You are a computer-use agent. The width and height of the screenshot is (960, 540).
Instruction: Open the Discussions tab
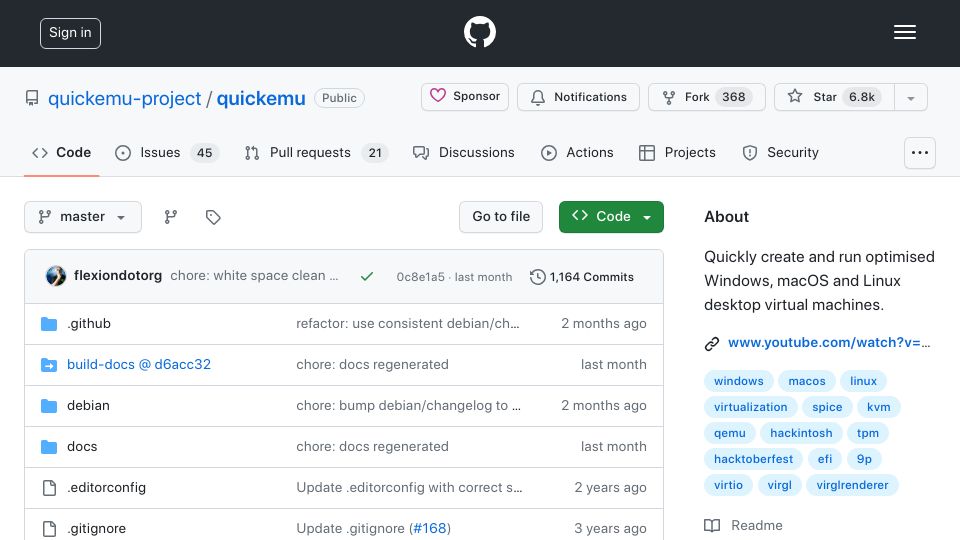463,152
